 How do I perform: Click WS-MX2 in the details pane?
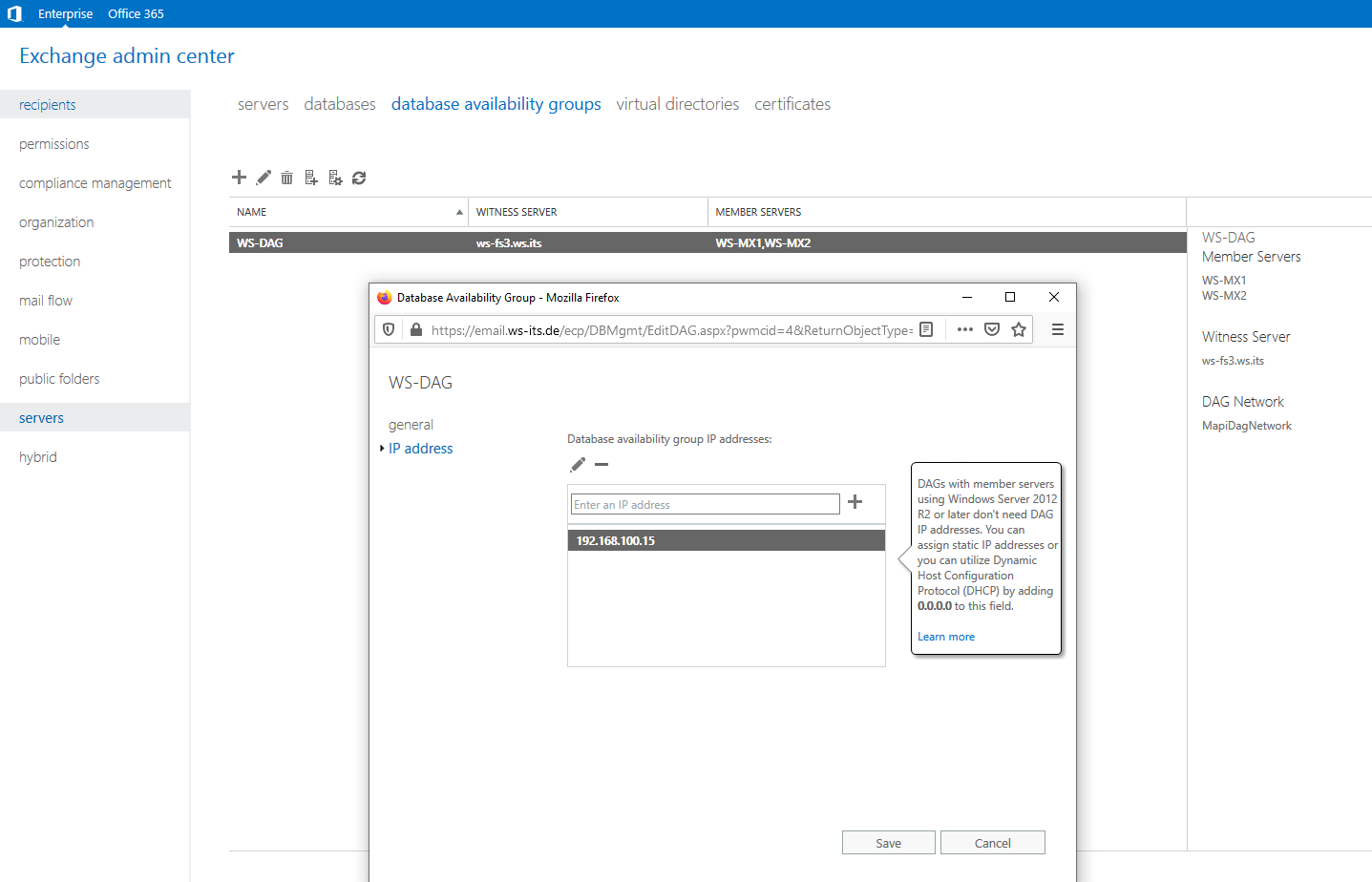point(1224,296)
